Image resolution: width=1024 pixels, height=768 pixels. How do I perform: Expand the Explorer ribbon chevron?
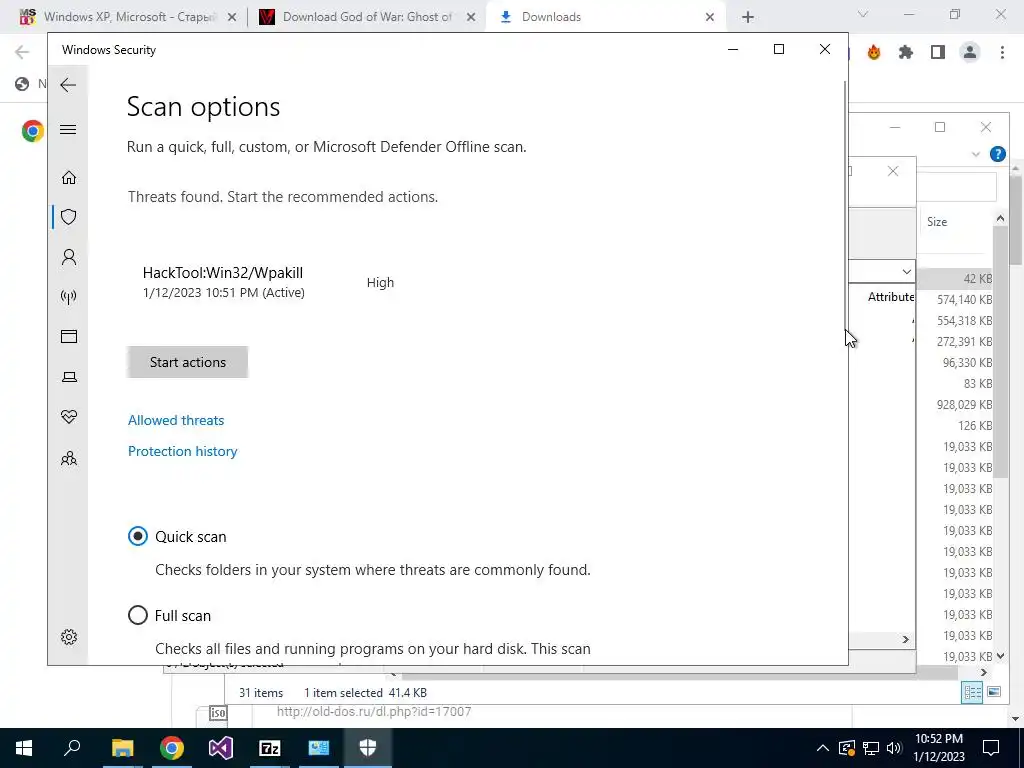[976, 154]
